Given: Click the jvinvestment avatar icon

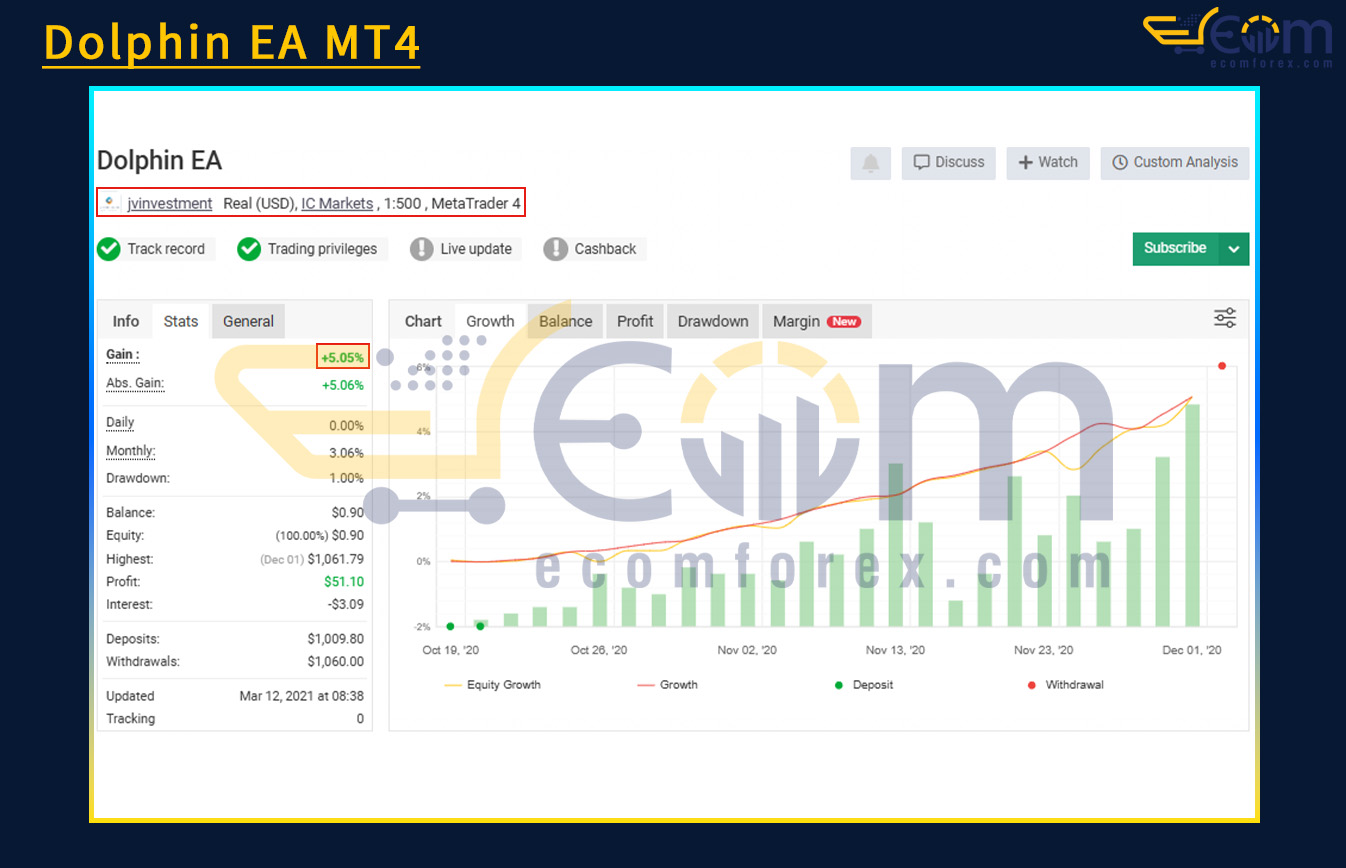Looking at the screenshot, I should (x=112, y=203).
